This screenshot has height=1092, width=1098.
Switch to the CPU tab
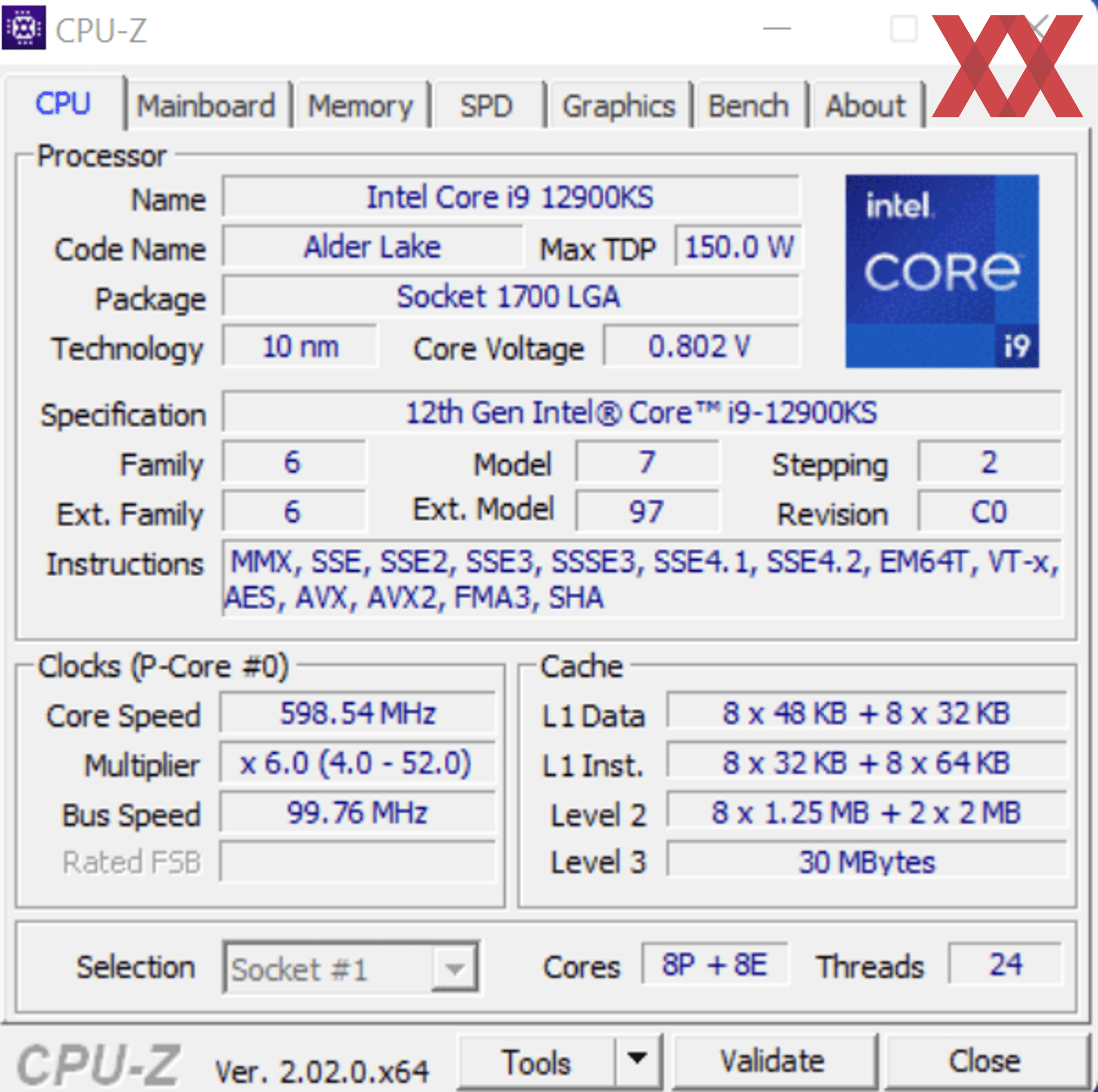pos(63,104)
